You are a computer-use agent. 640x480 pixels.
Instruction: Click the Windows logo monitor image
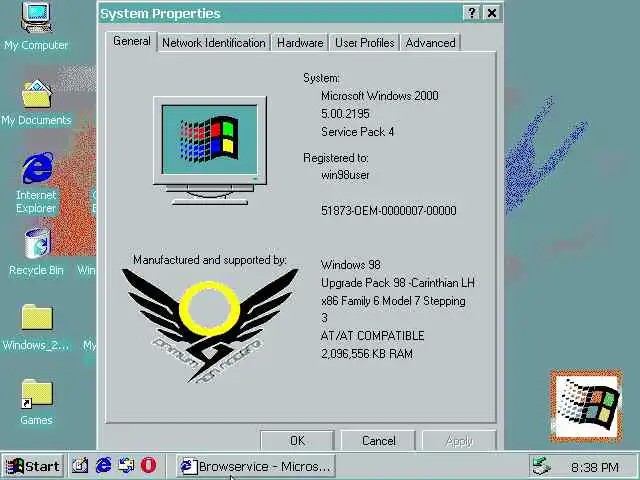pyautogui.click(x=210, y=151)
